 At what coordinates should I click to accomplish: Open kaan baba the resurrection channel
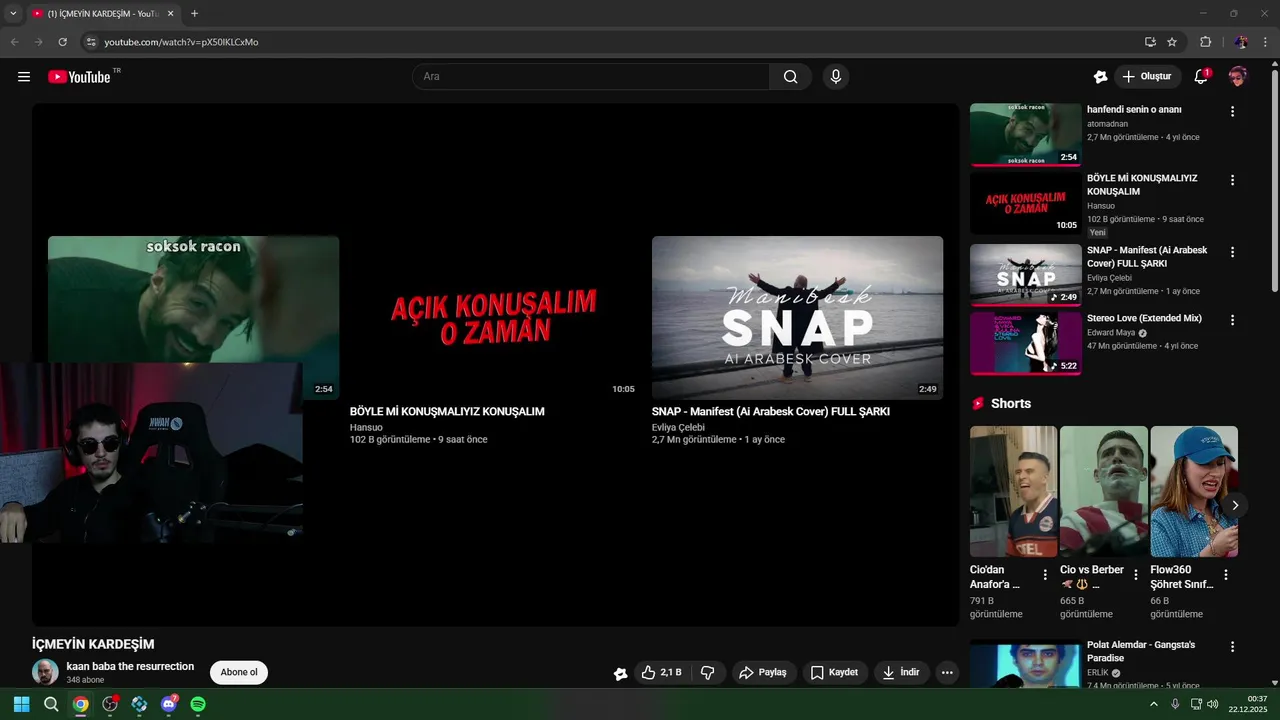(130, 667)
